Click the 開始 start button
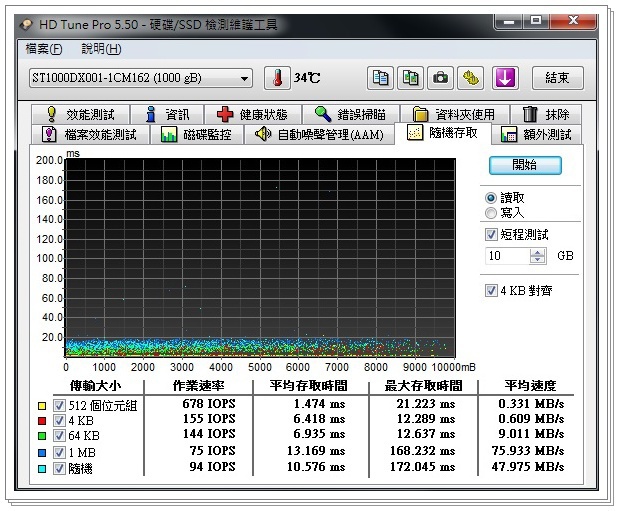Viewport: 619px width, 511px height. pyautogui.click(x=525, y=165)
